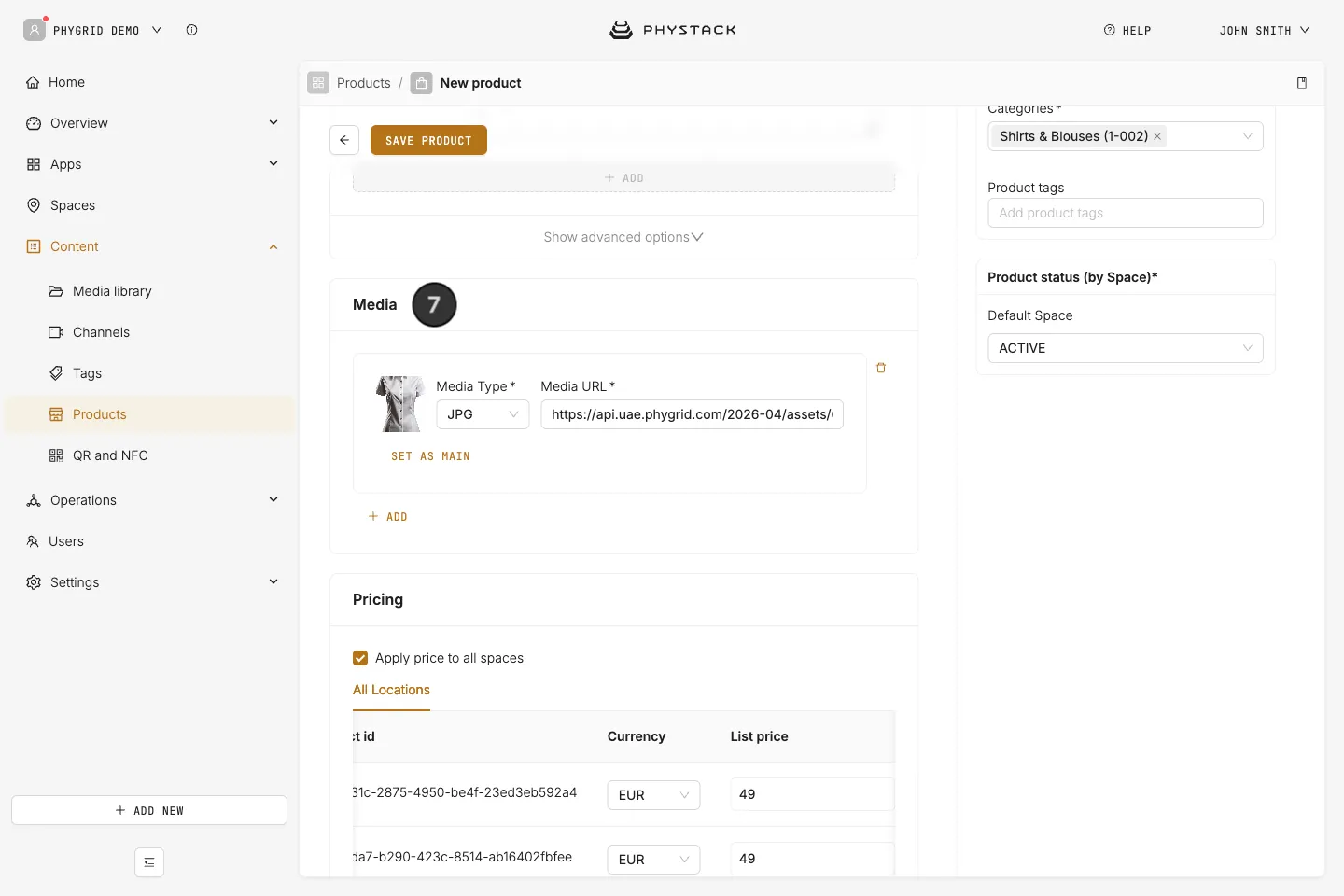Click Set as Main link
Viewport: 1344px width, 896px height.
click(430, 456)
